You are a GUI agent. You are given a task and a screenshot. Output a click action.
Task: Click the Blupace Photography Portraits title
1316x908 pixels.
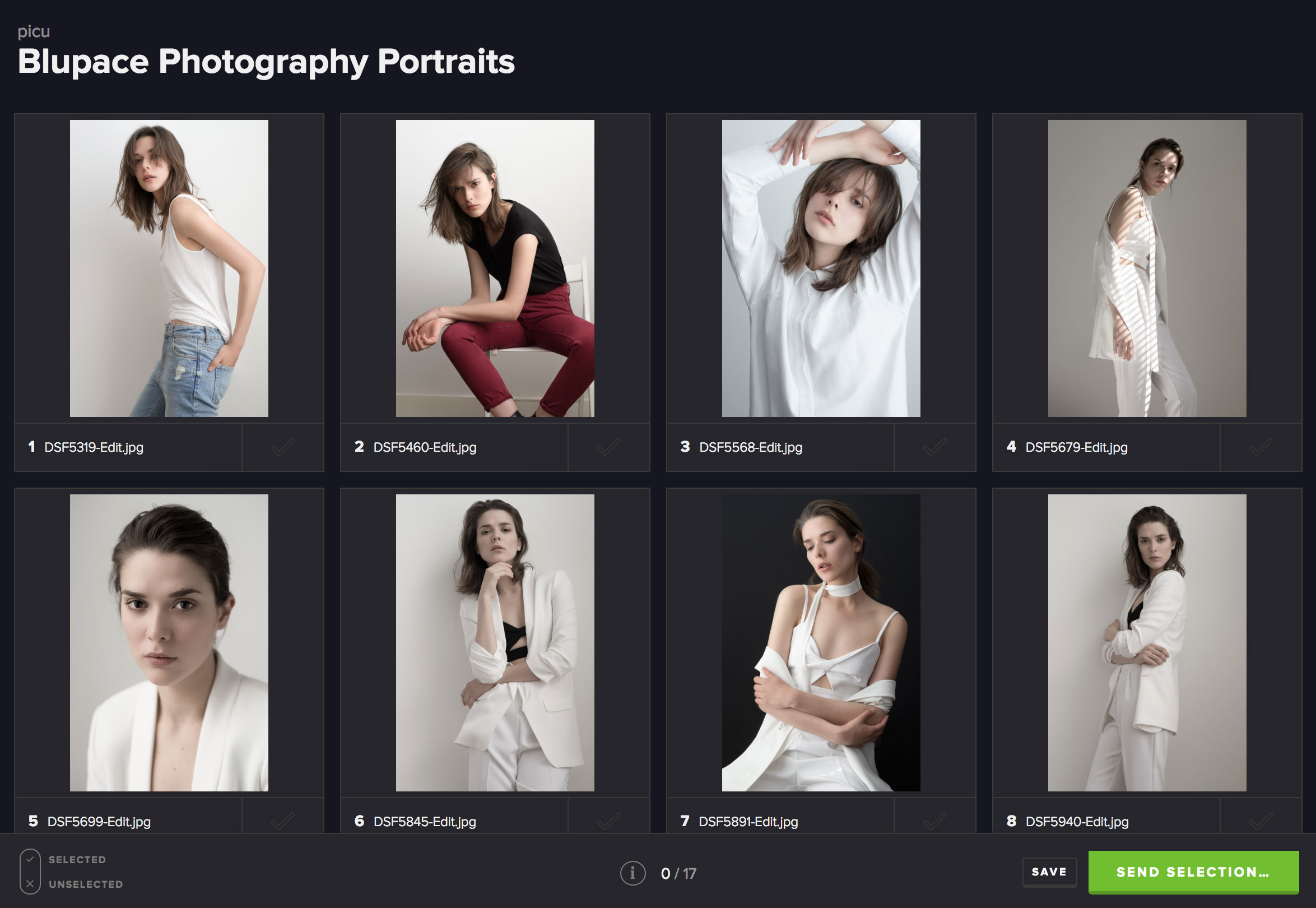pos(266,62)
